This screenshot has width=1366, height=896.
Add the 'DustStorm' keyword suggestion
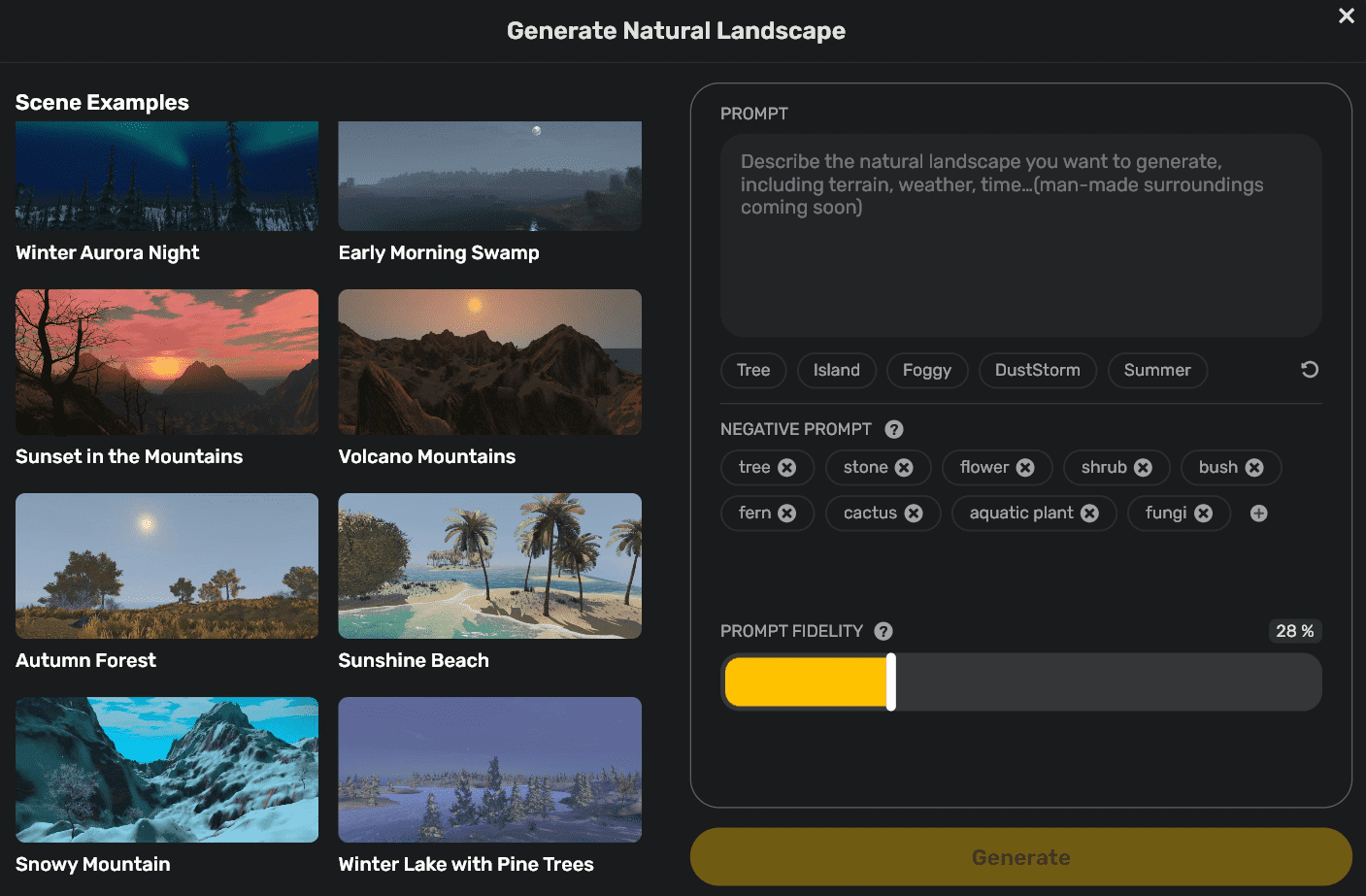click(x=1037, y=370)
